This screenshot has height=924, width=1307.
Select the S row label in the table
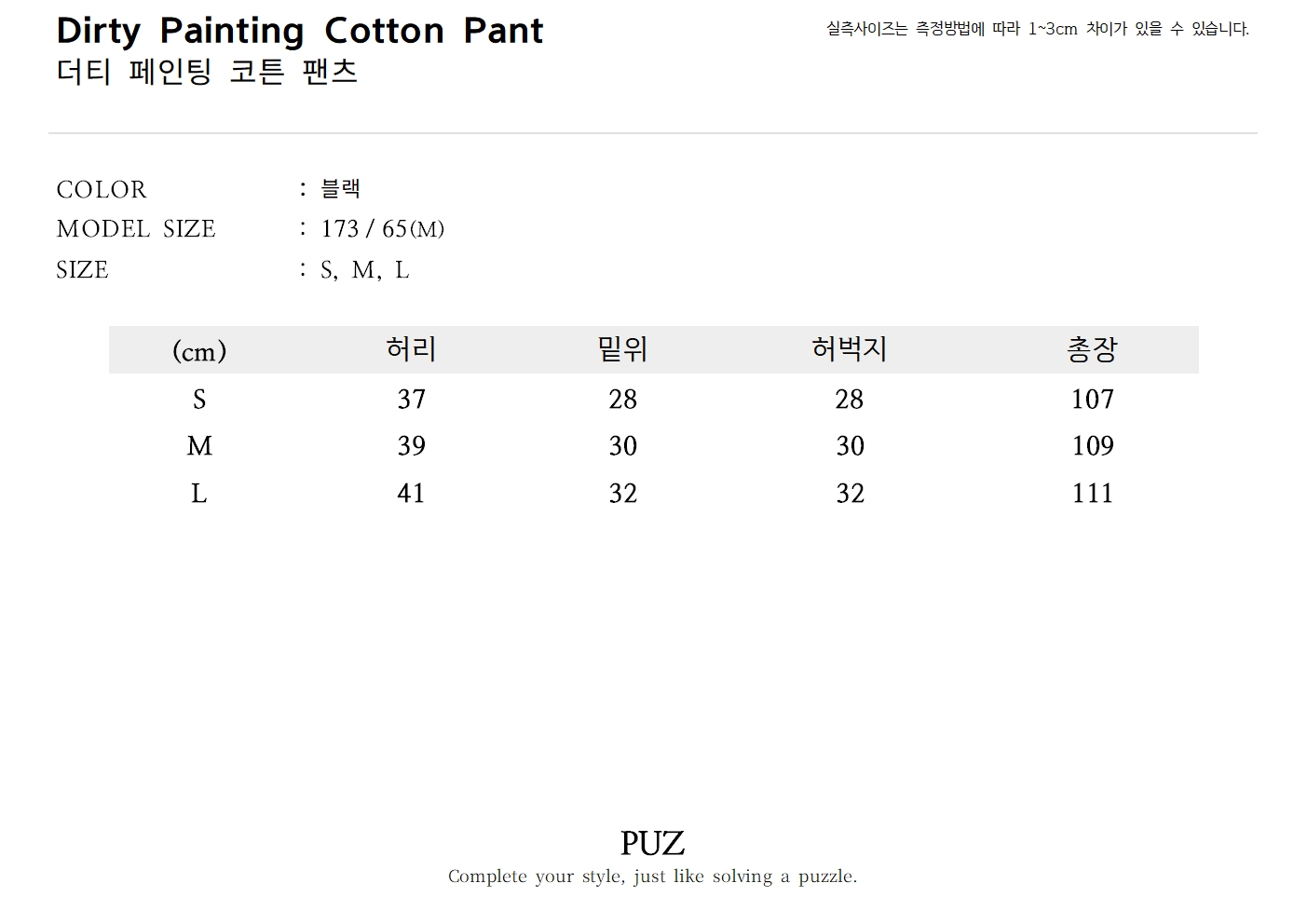(199, 400)
